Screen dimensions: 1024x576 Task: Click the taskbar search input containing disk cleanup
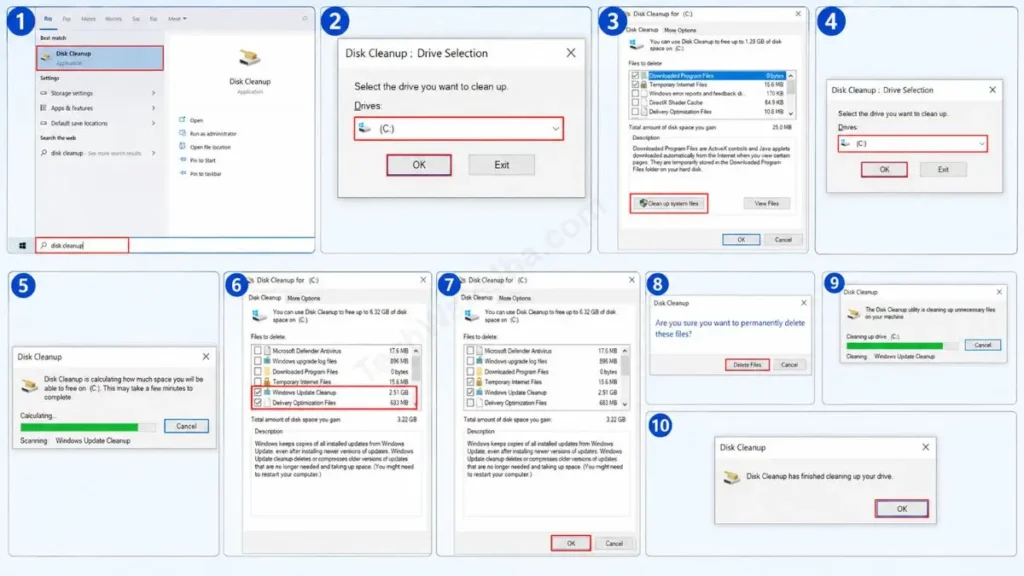coord(82,246)
